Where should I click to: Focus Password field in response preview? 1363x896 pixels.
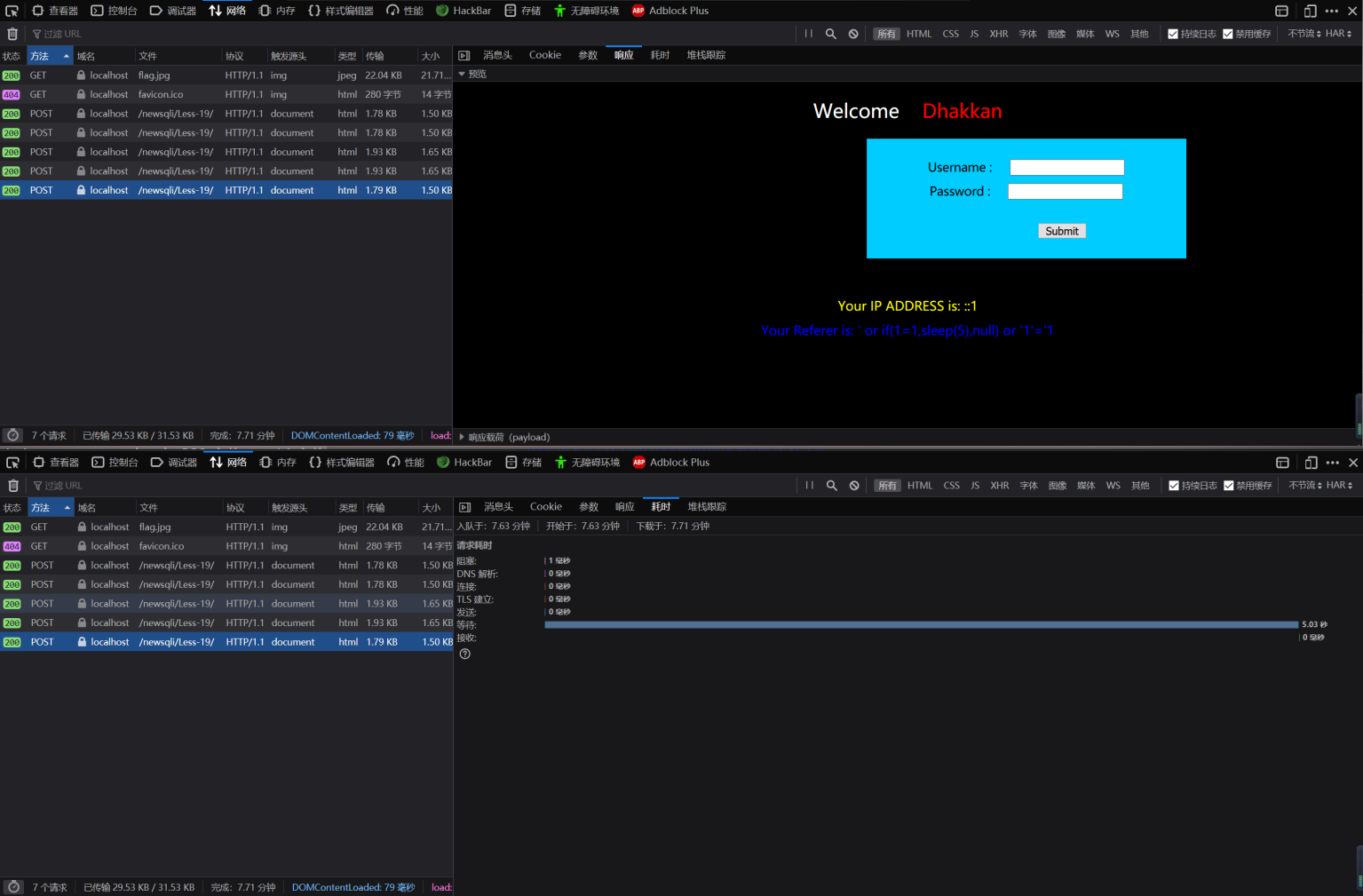1066,192
